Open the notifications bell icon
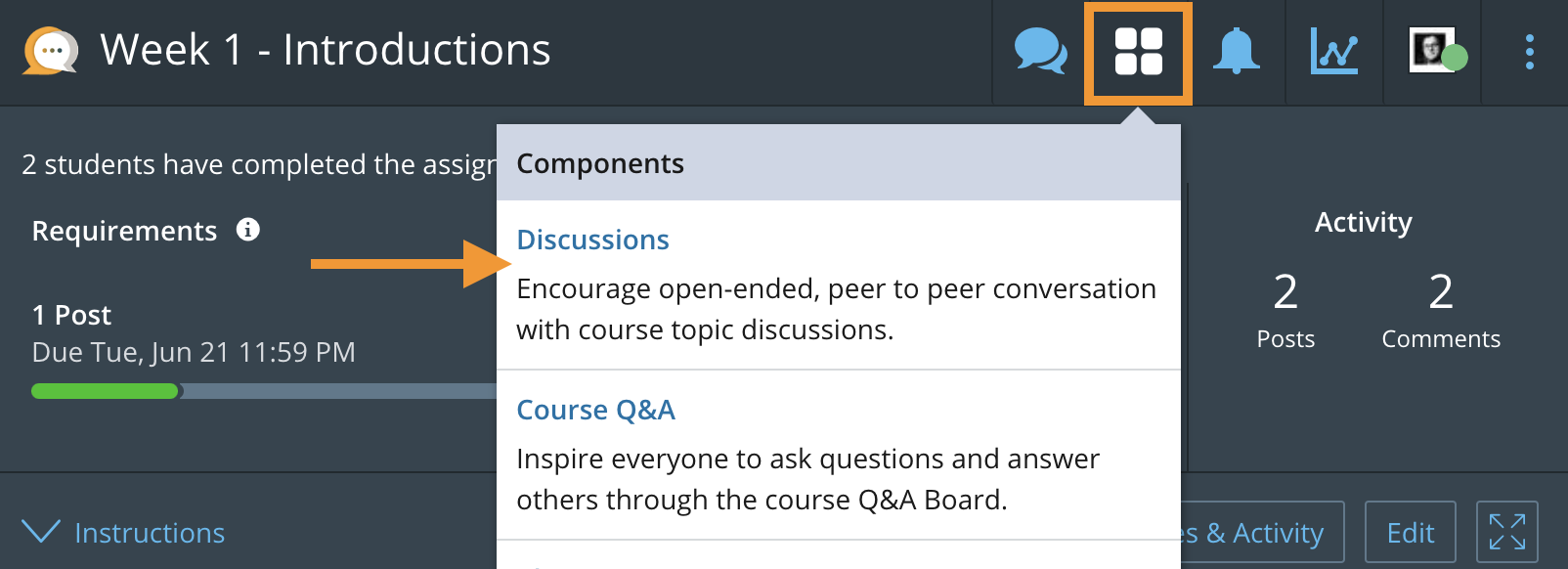 click(1236, 51)
